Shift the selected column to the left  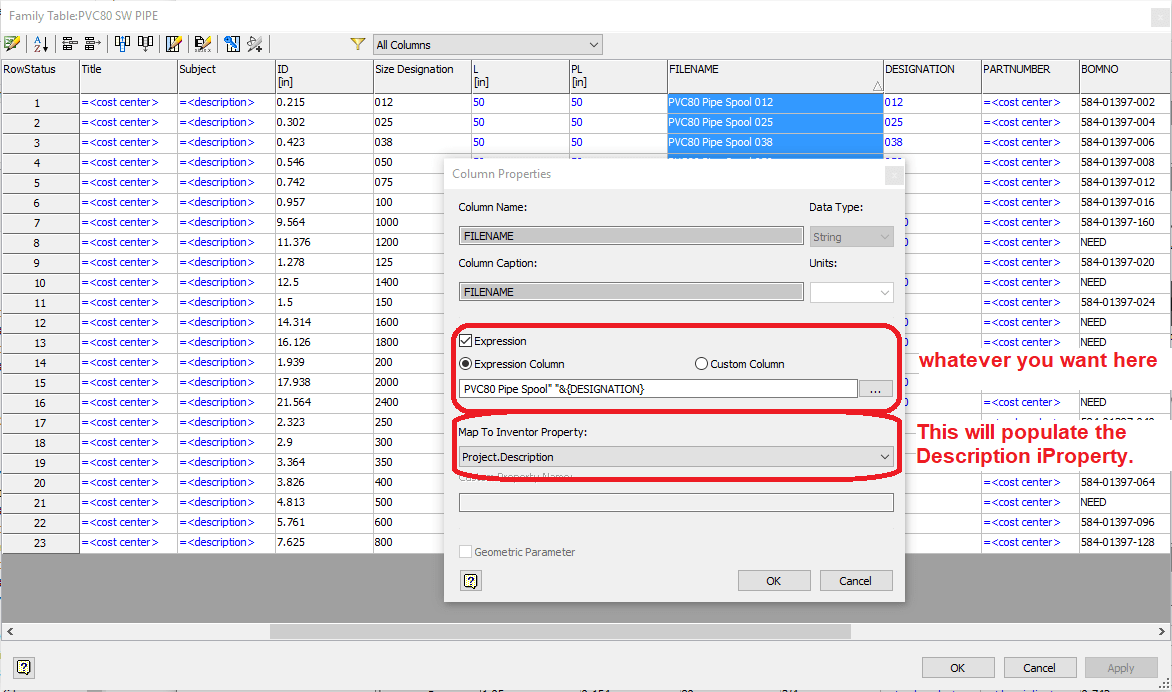70,44
